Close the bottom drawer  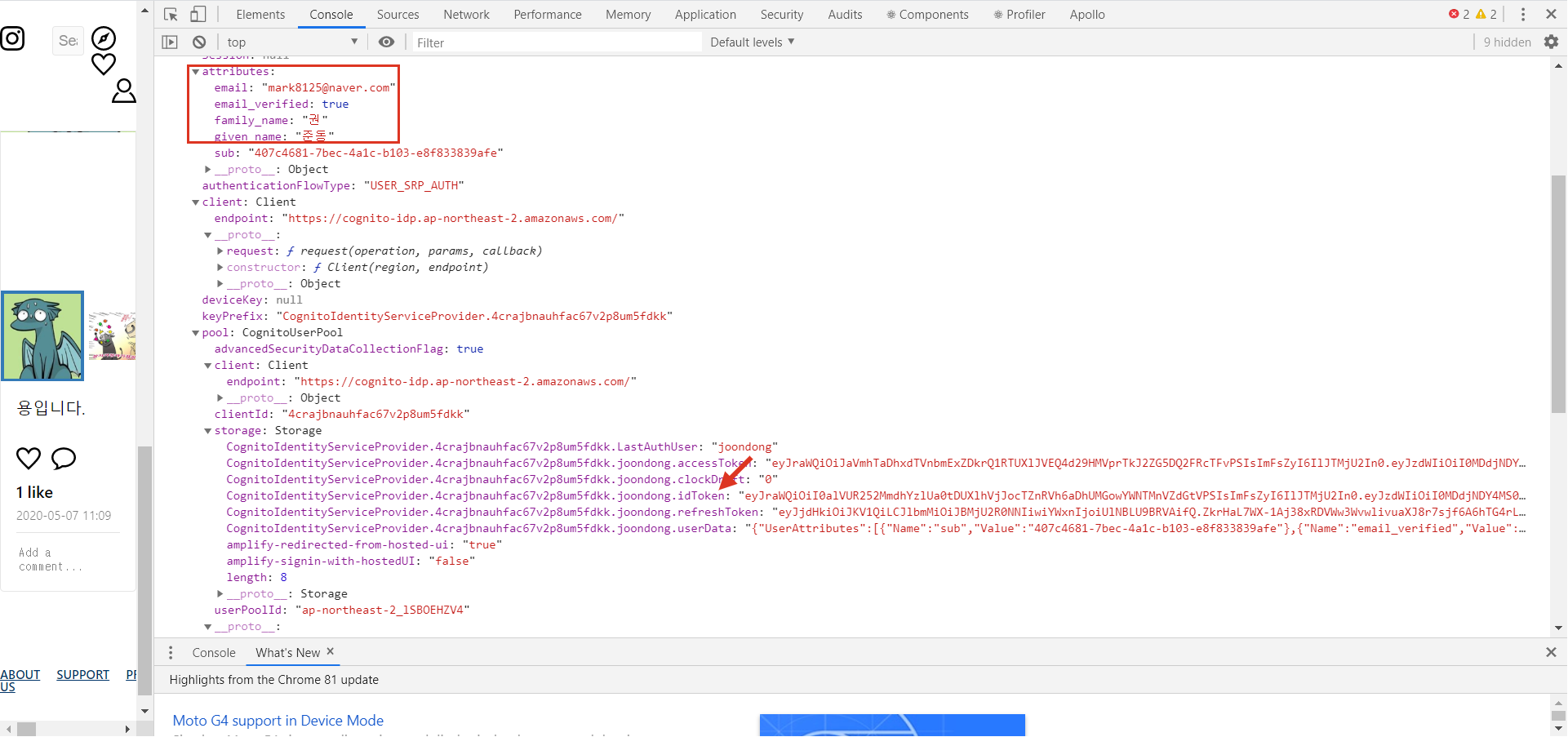tap(1551, 652)
